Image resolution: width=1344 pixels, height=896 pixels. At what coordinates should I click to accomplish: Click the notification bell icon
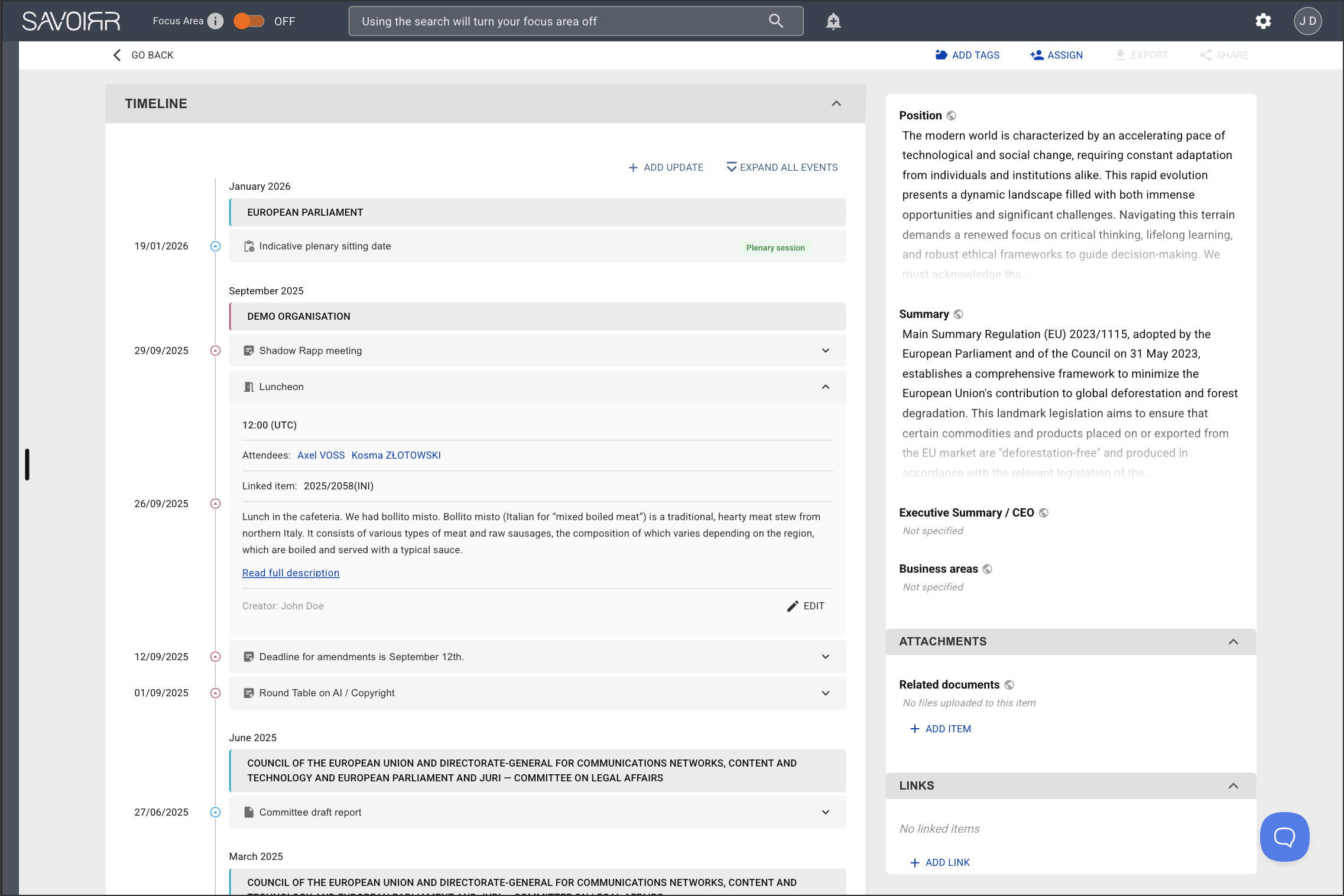[833, 21]
